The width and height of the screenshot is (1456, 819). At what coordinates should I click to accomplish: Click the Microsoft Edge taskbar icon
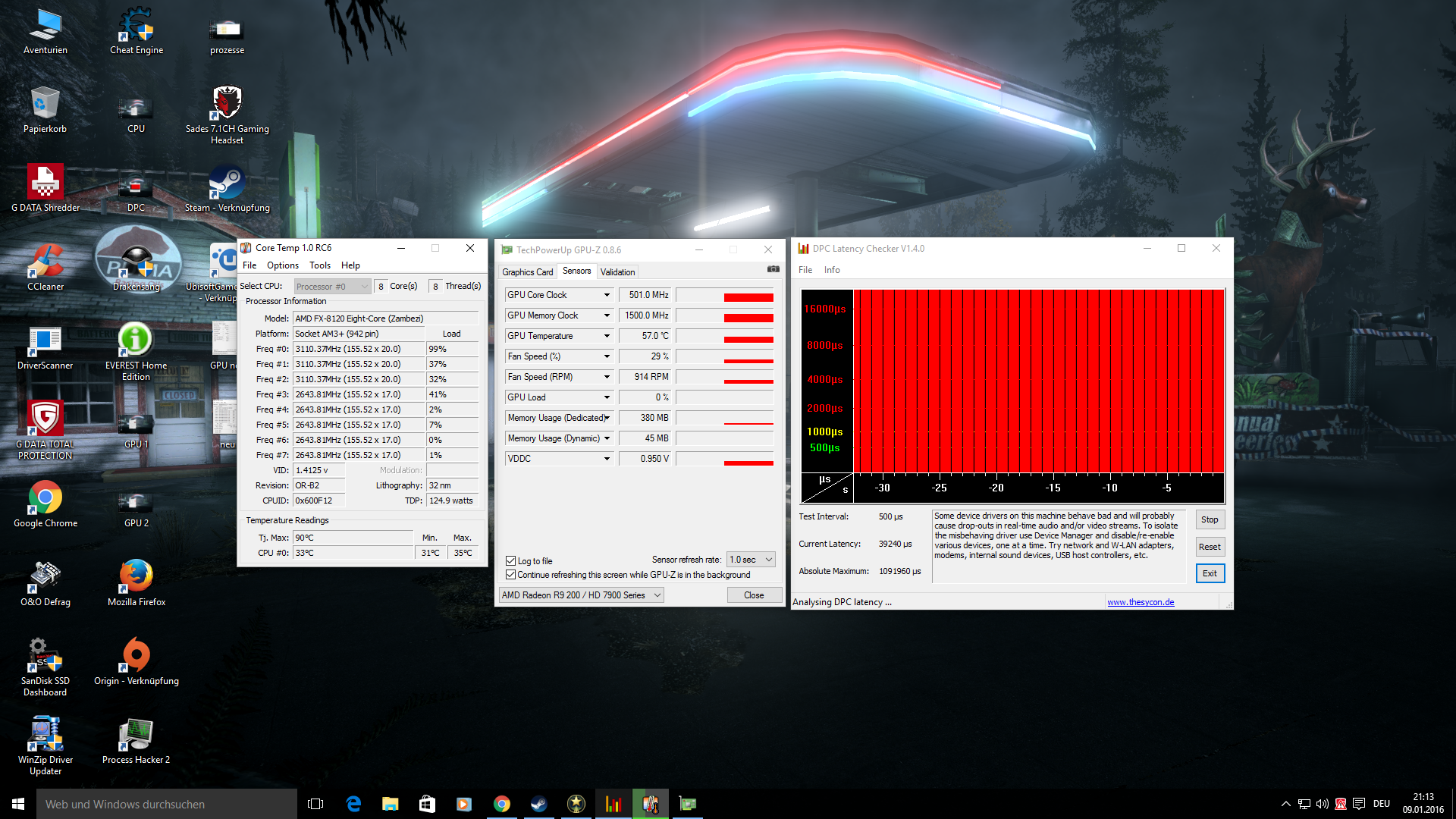pos(353,804)
